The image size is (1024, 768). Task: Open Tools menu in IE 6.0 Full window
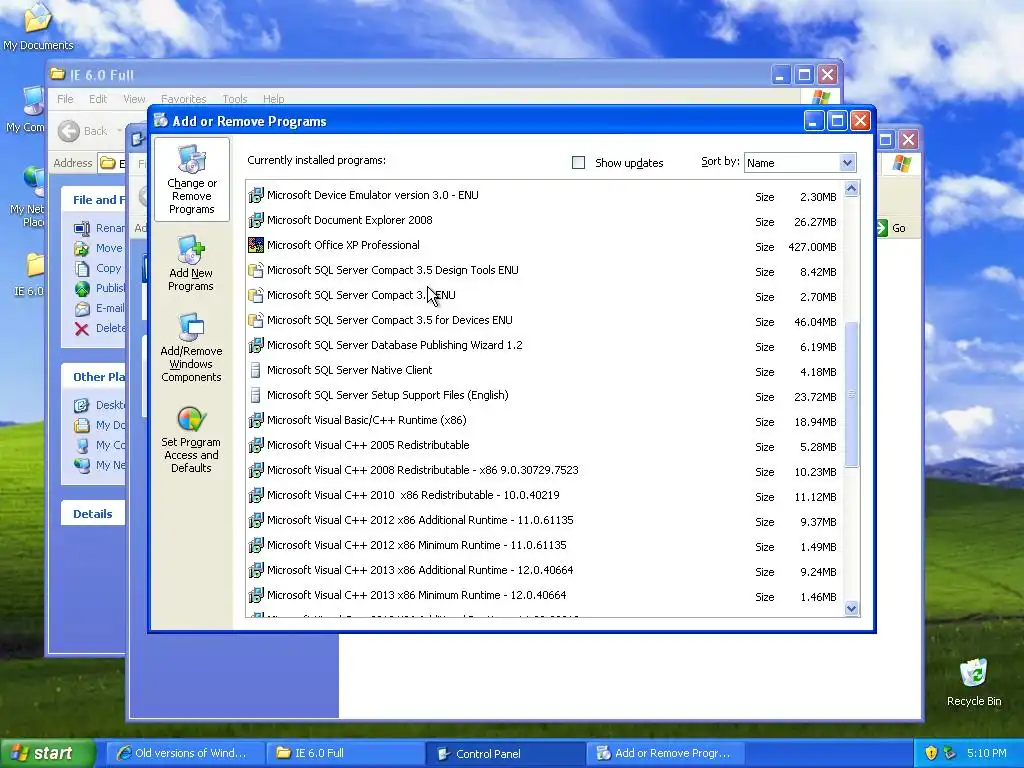pyautogui.click(x=234, y=99)
